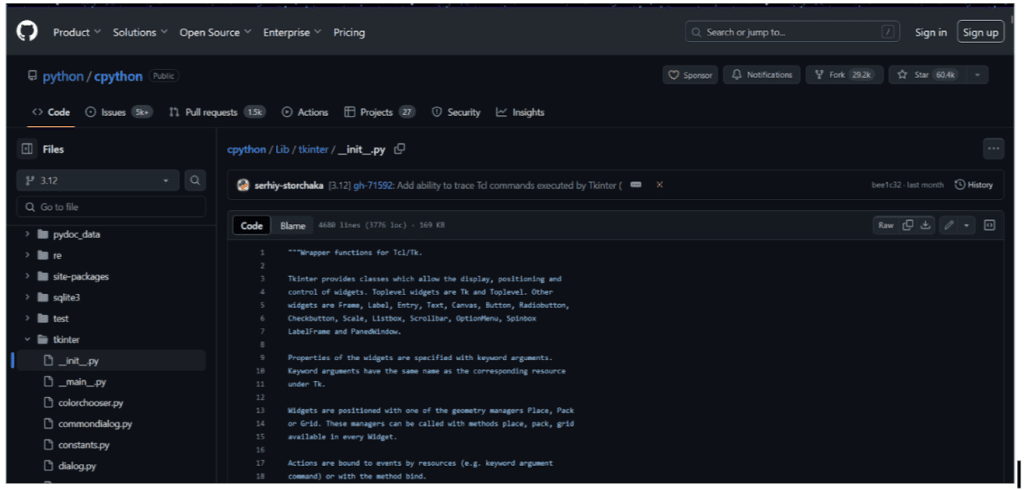Screen dimensions: 1024x490
Task: Open the Product menu
Action: pos(76,32)
